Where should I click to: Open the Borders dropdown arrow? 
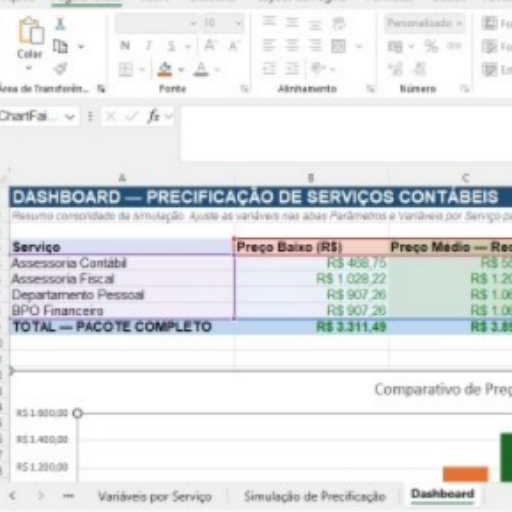(x=142, y=70)
